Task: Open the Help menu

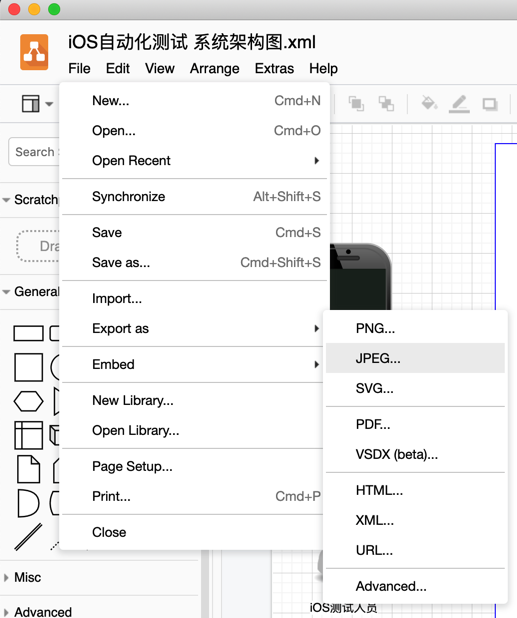Action: click(323, 69)
